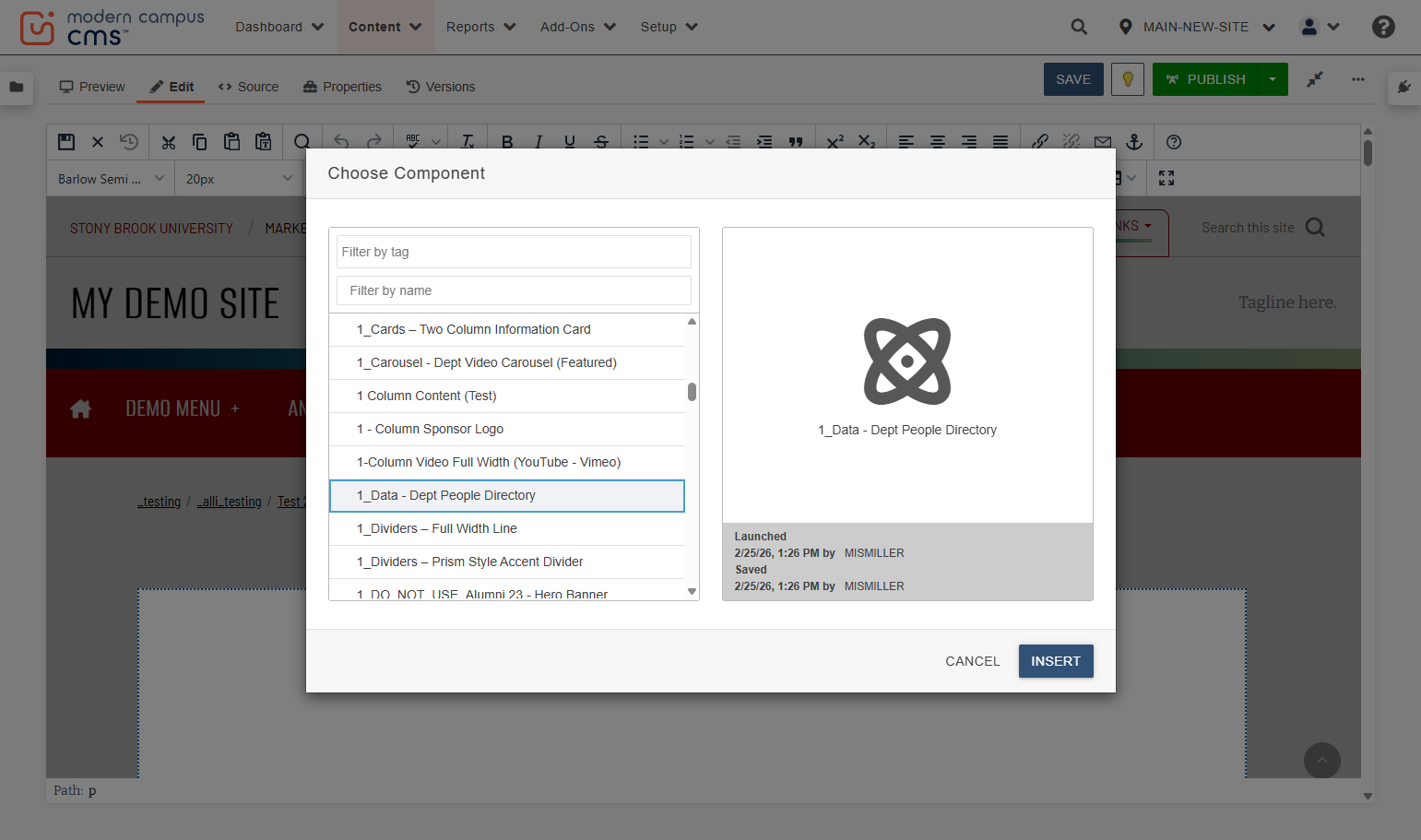The image size is (1421, 840).
Task: Click the green PUBLISH button
Action: (x=1205, y=79)
